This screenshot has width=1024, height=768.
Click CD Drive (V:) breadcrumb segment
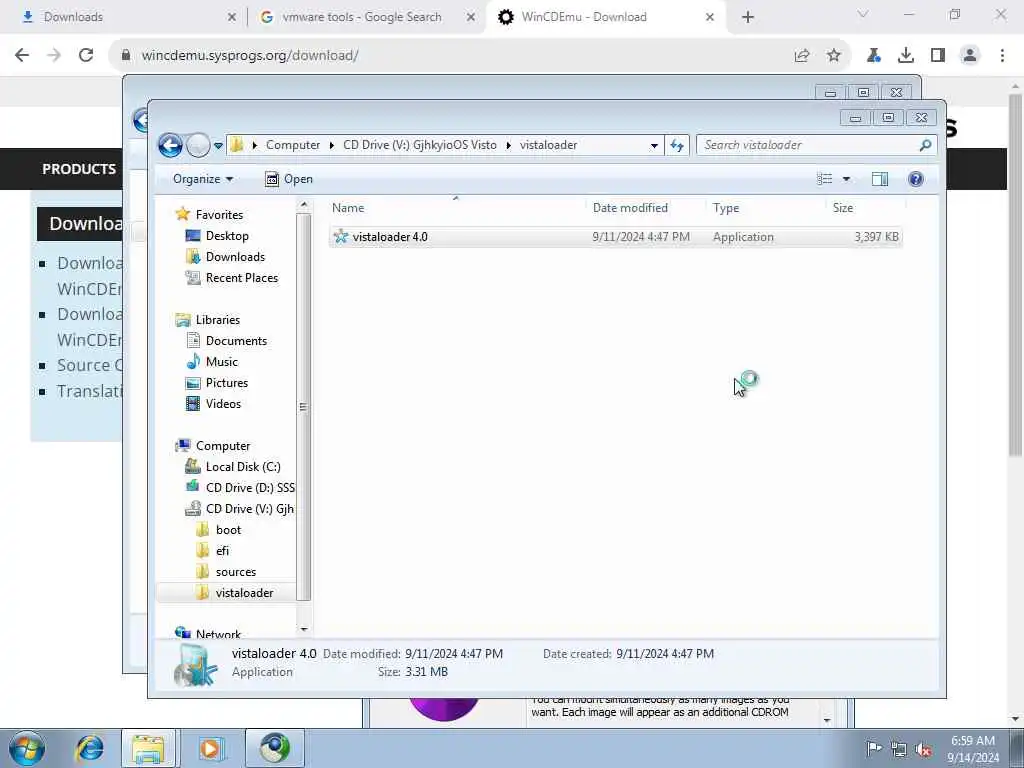(419, 145)
